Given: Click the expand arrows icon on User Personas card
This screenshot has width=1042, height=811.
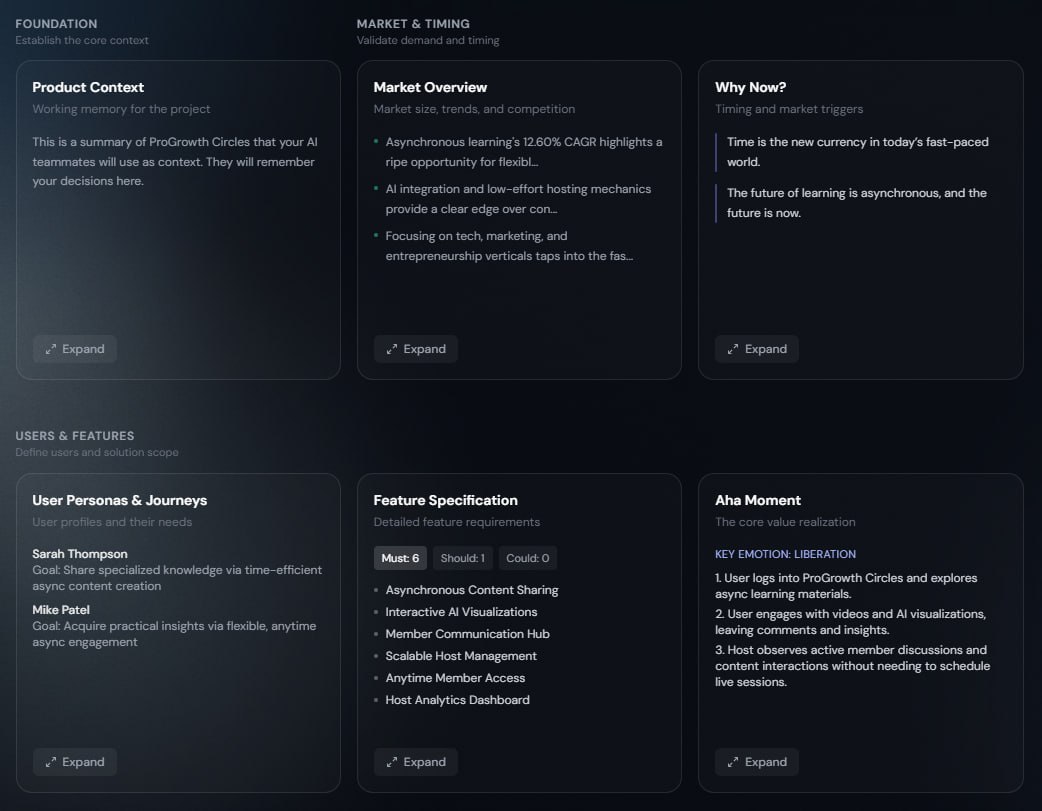Looking at the screenshot, I should [51, 761].
